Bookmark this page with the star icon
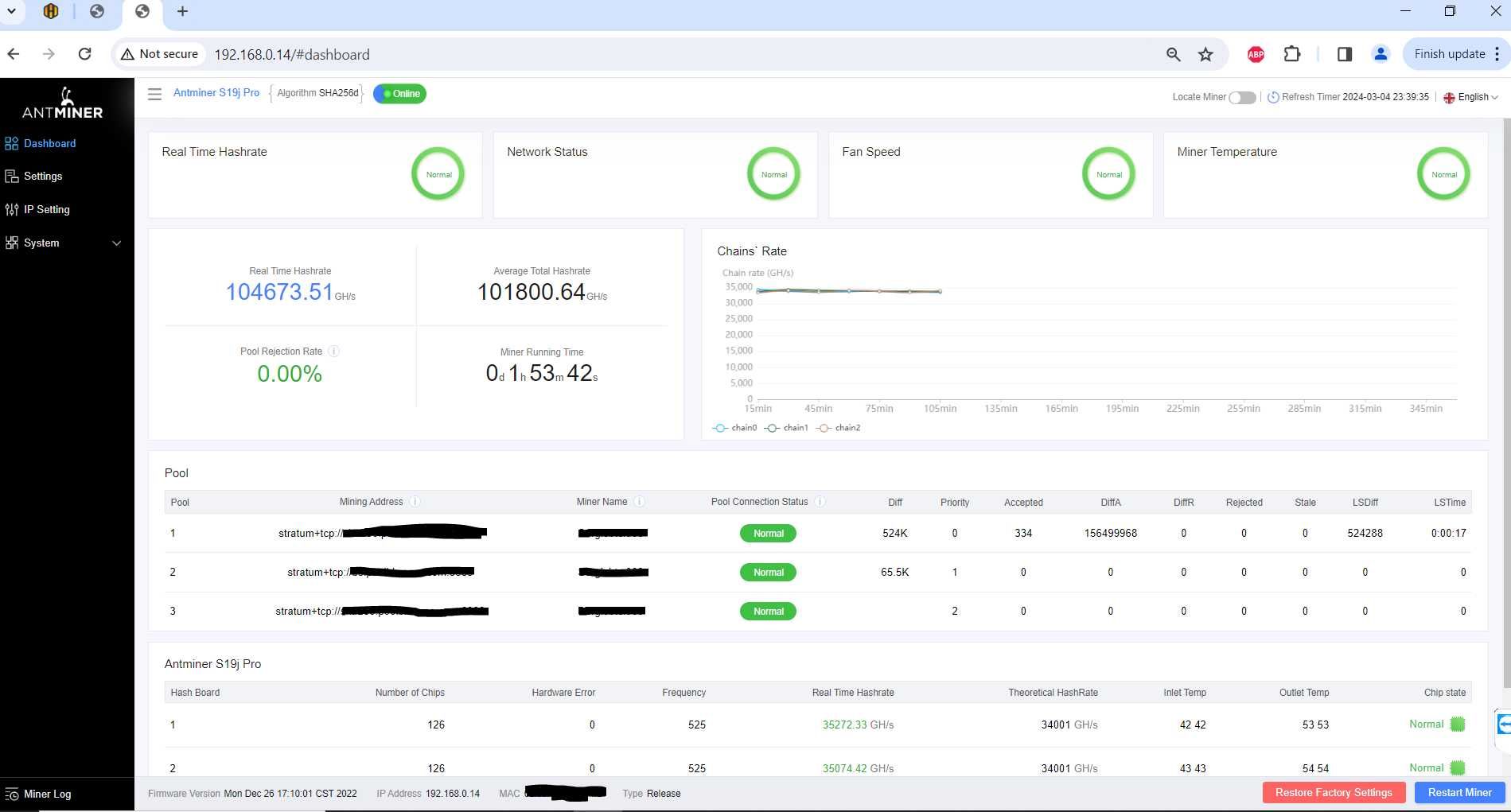Screen dimensions: 1511x812 1205,54
